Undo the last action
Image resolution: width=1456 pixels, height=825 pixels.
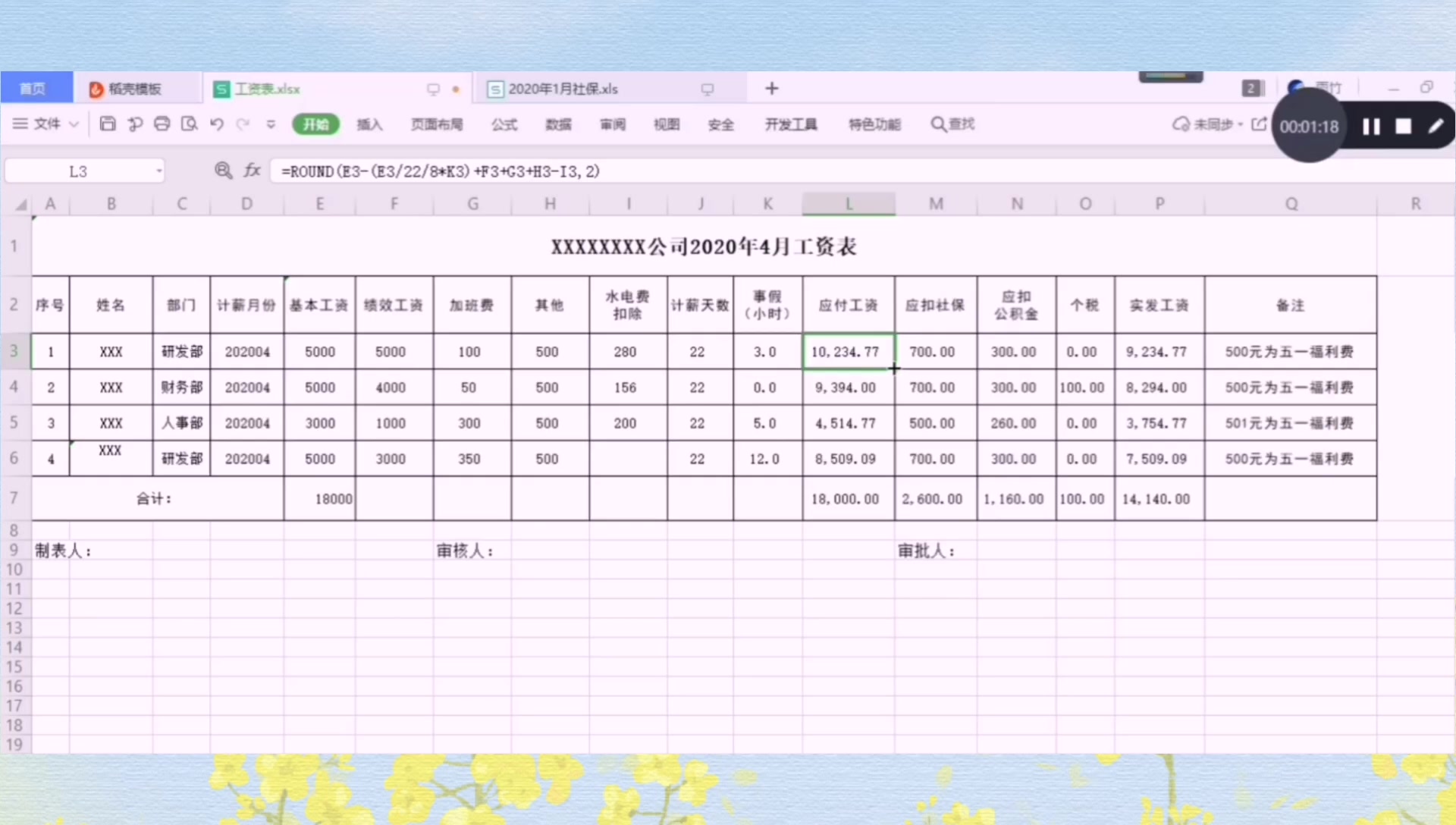(217, 124)
